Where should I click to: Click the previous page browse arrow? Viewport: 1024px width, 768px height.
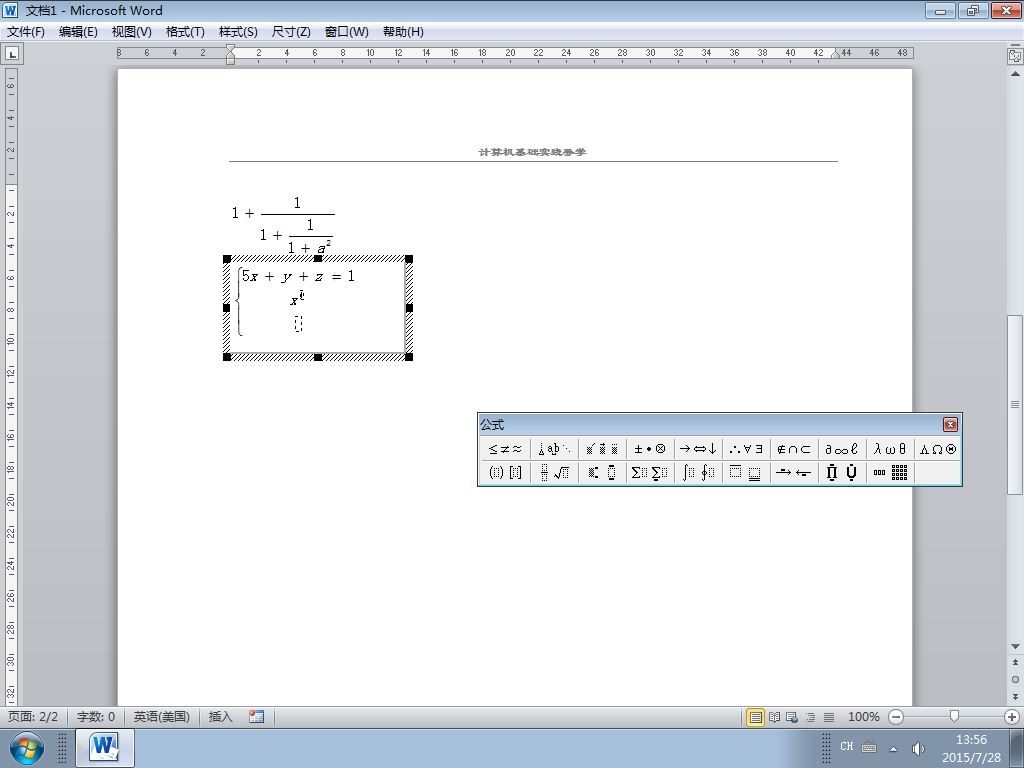pyautogui.click(x=1015, y=662)
